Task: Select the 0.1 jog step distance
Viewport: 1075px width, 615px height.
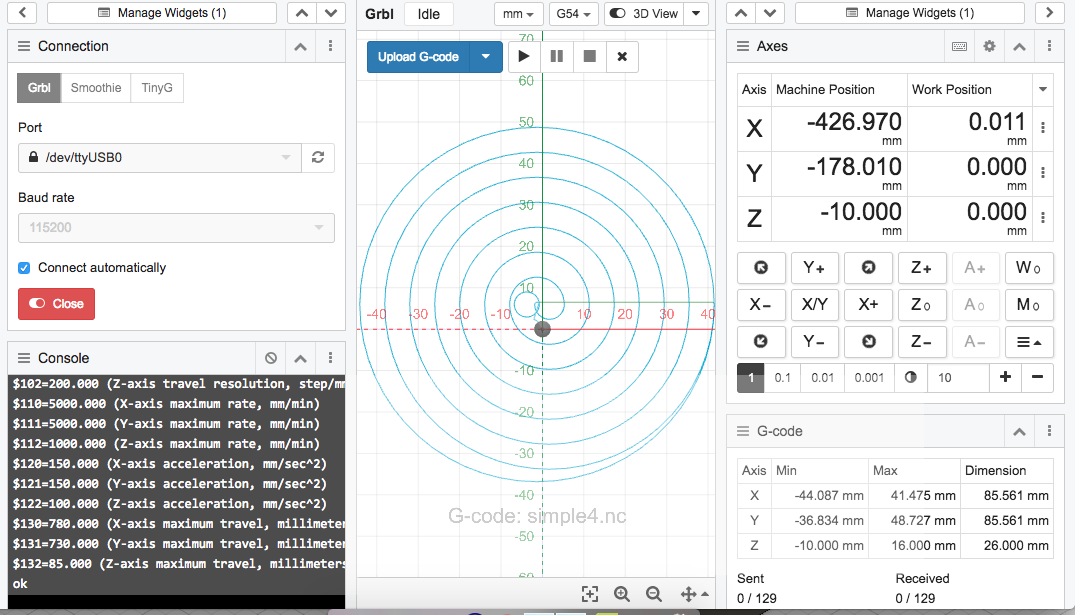Action: coord(782,378)
